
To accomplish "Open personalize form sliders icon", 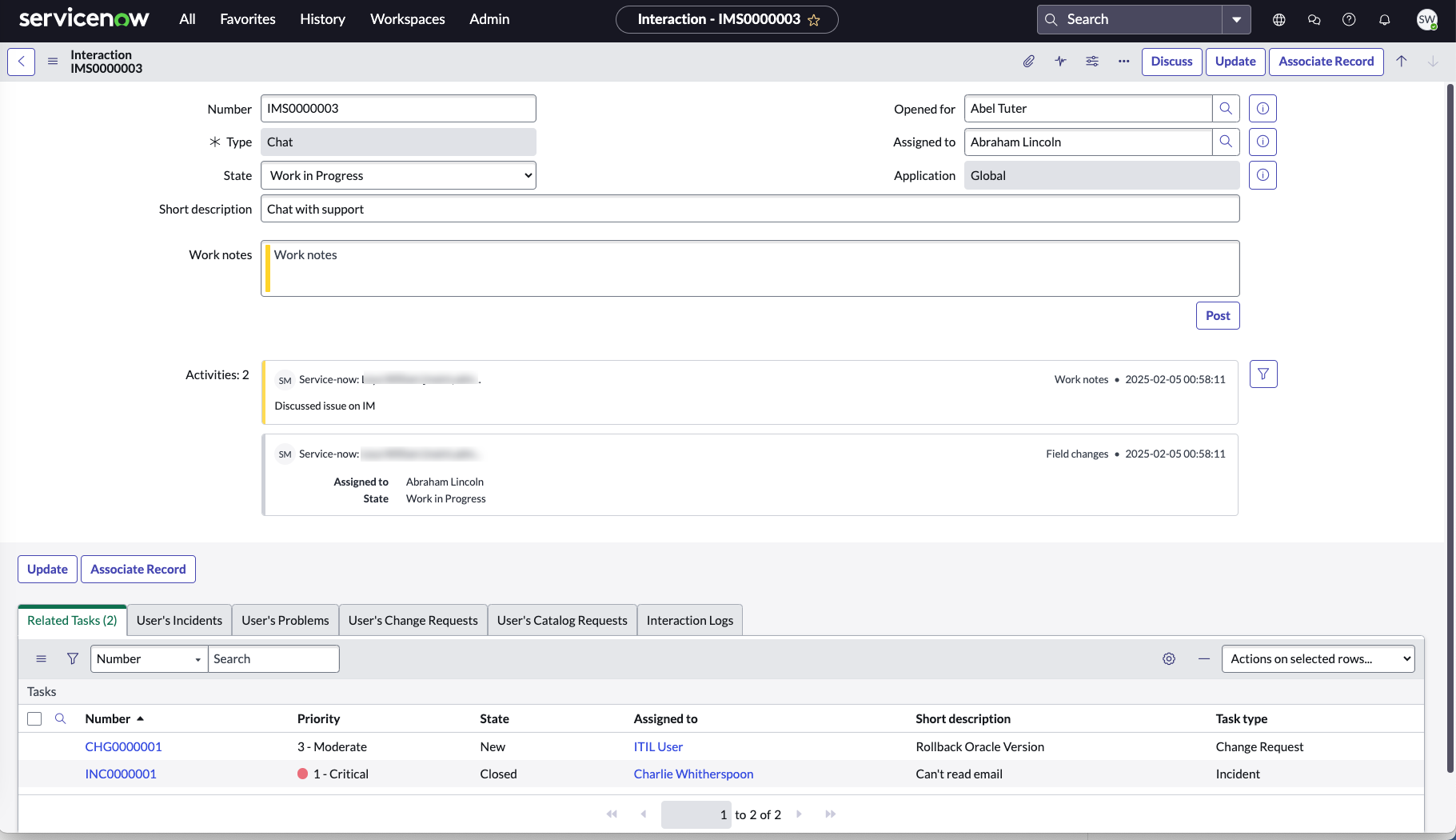I will tap(1092, 62).
